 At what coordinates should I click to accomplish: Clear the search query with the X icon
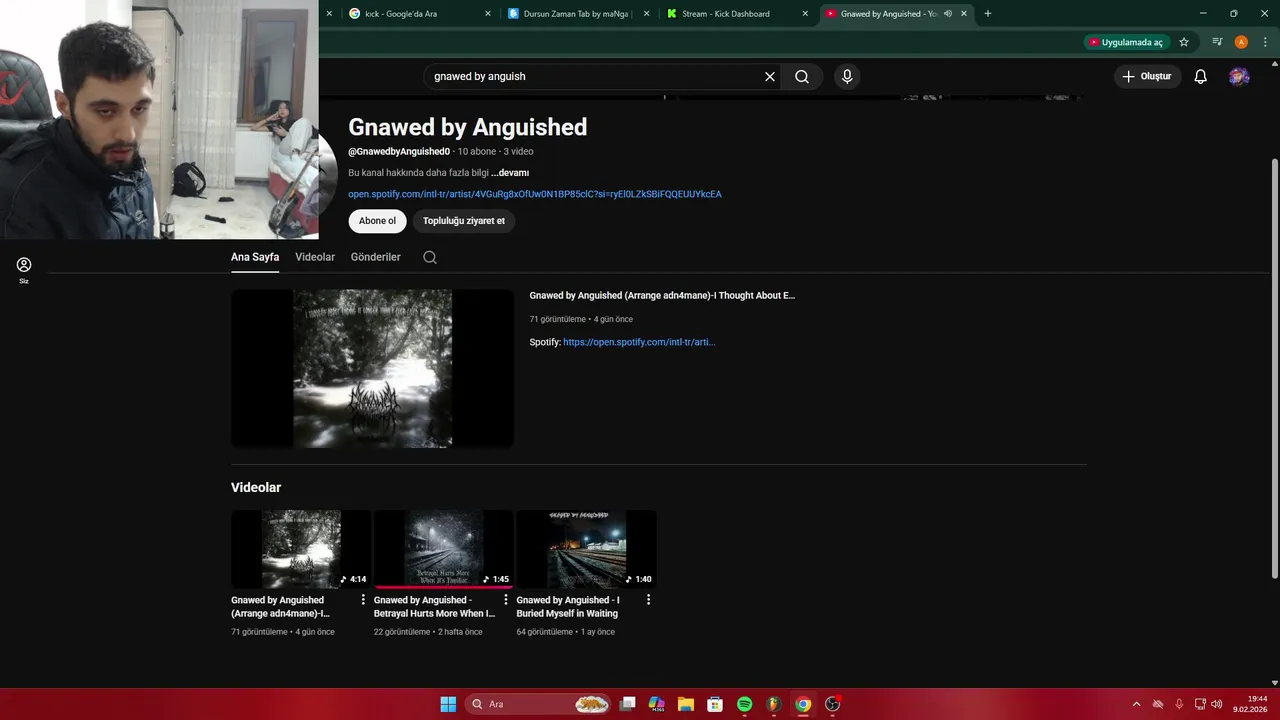[770, 76]
